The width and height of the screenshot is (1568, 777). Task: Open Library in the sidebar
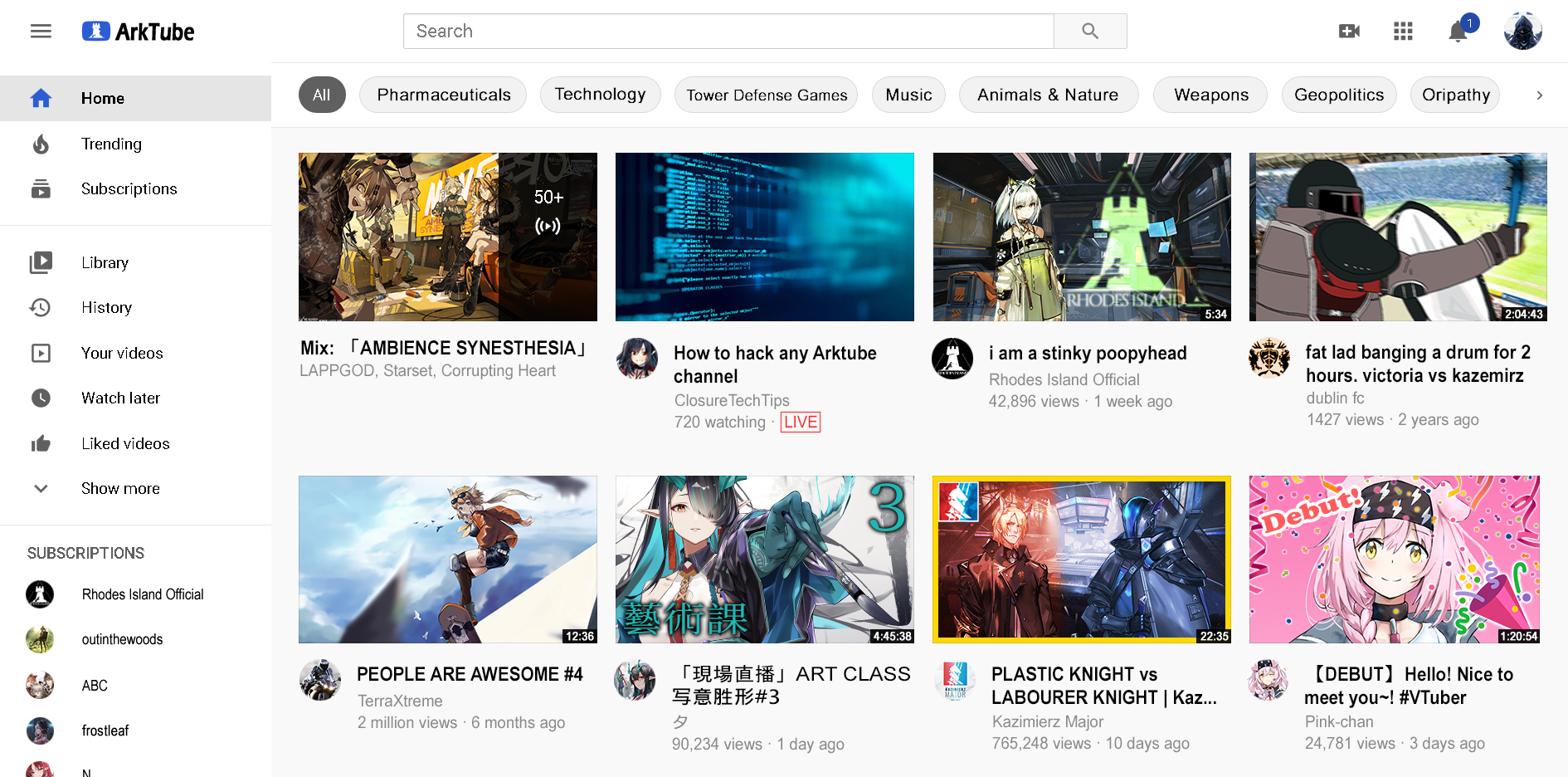click(135, 262)
